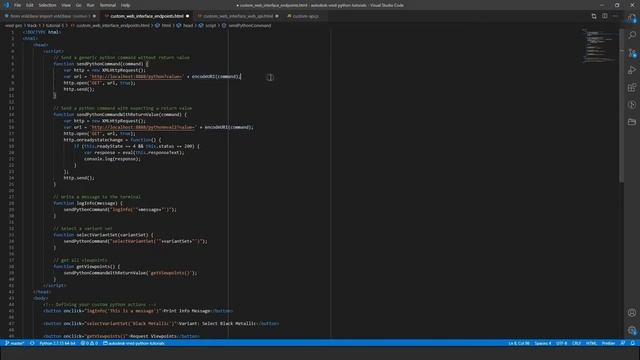Close the custom_web_interface_web_api.html tab via its dot
This screenshot has height=360, width=640.
[x=277, y=16]
